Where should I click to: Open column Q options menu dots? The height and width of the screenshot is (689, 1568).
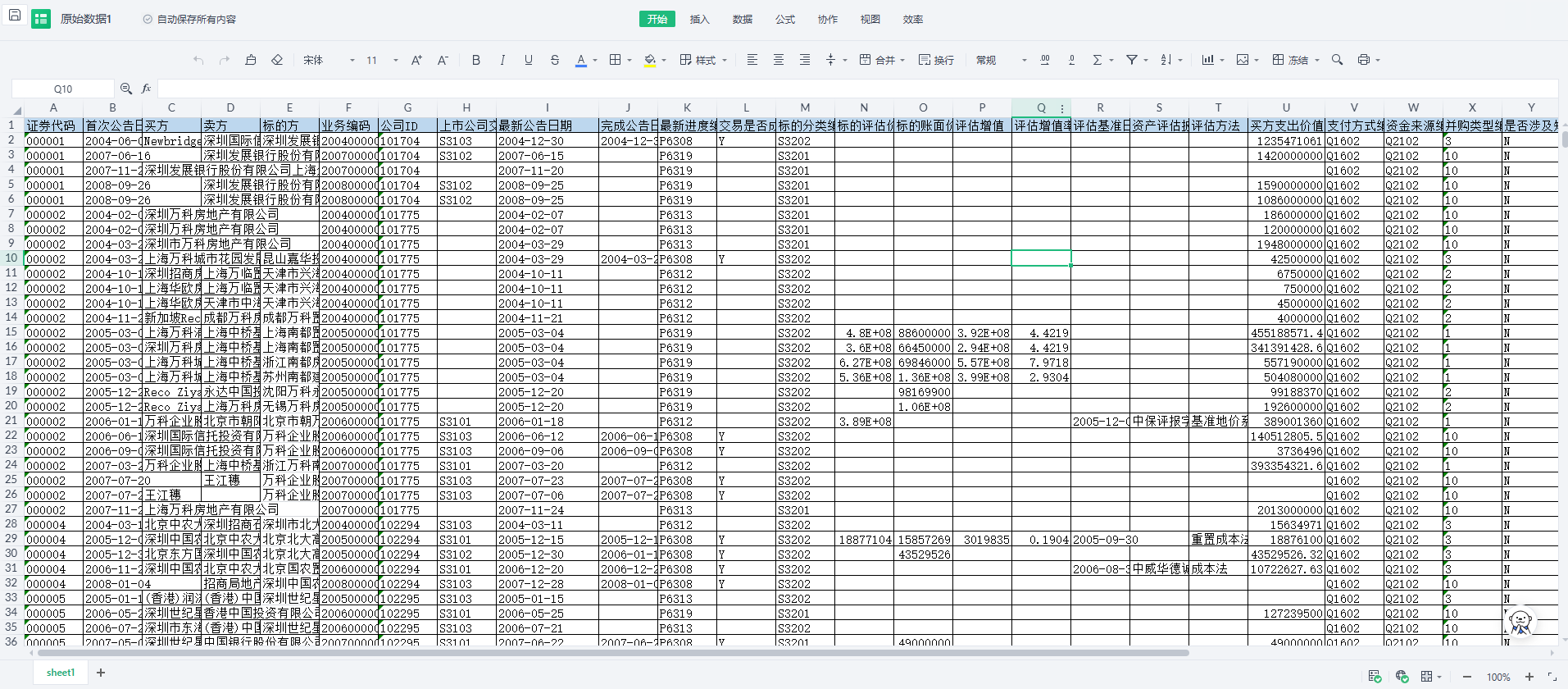click(1062, 108)
